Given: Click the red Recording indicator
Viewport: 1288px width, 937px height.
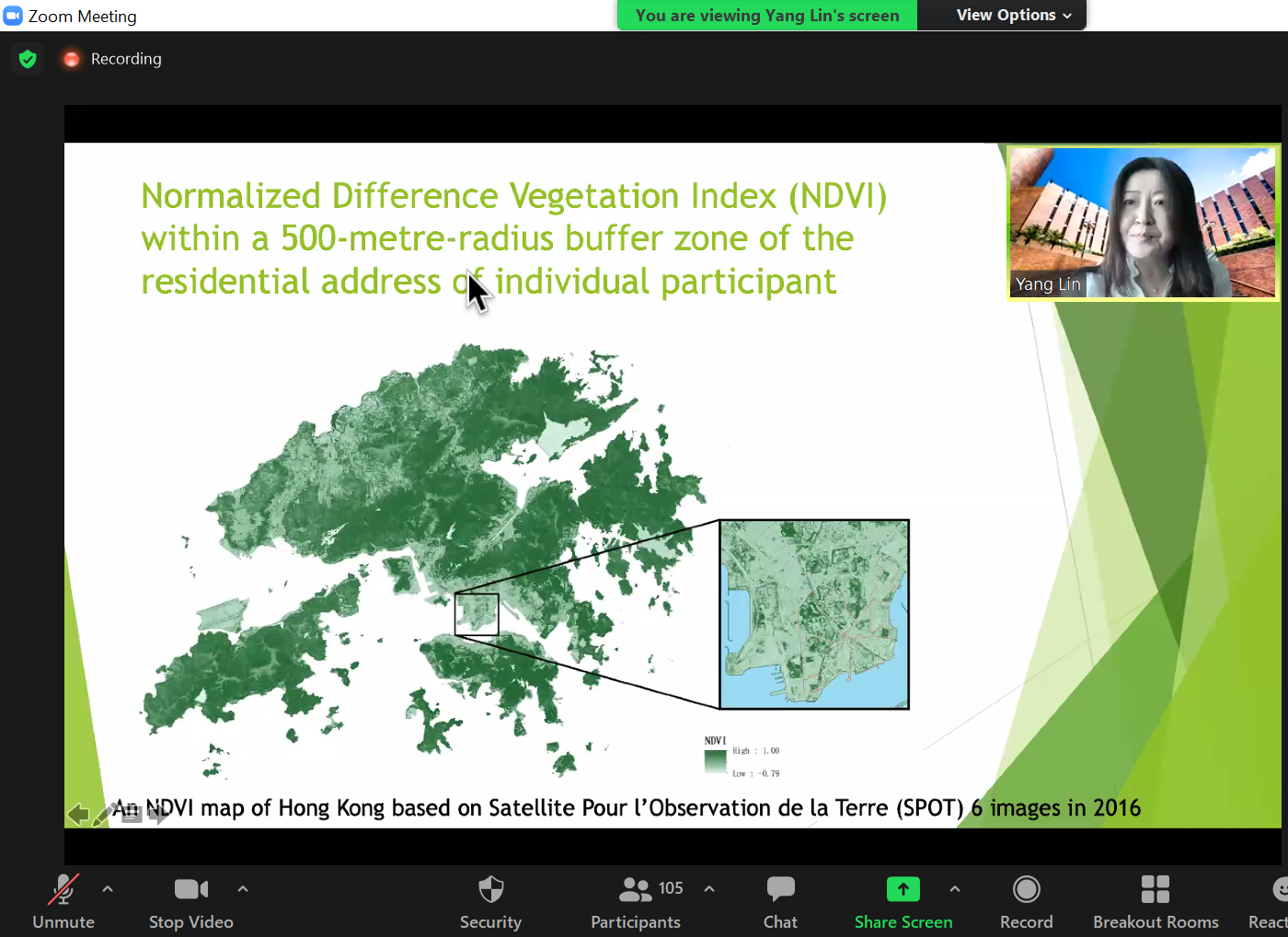Looking at the screenshot, I should click(71, 59).
